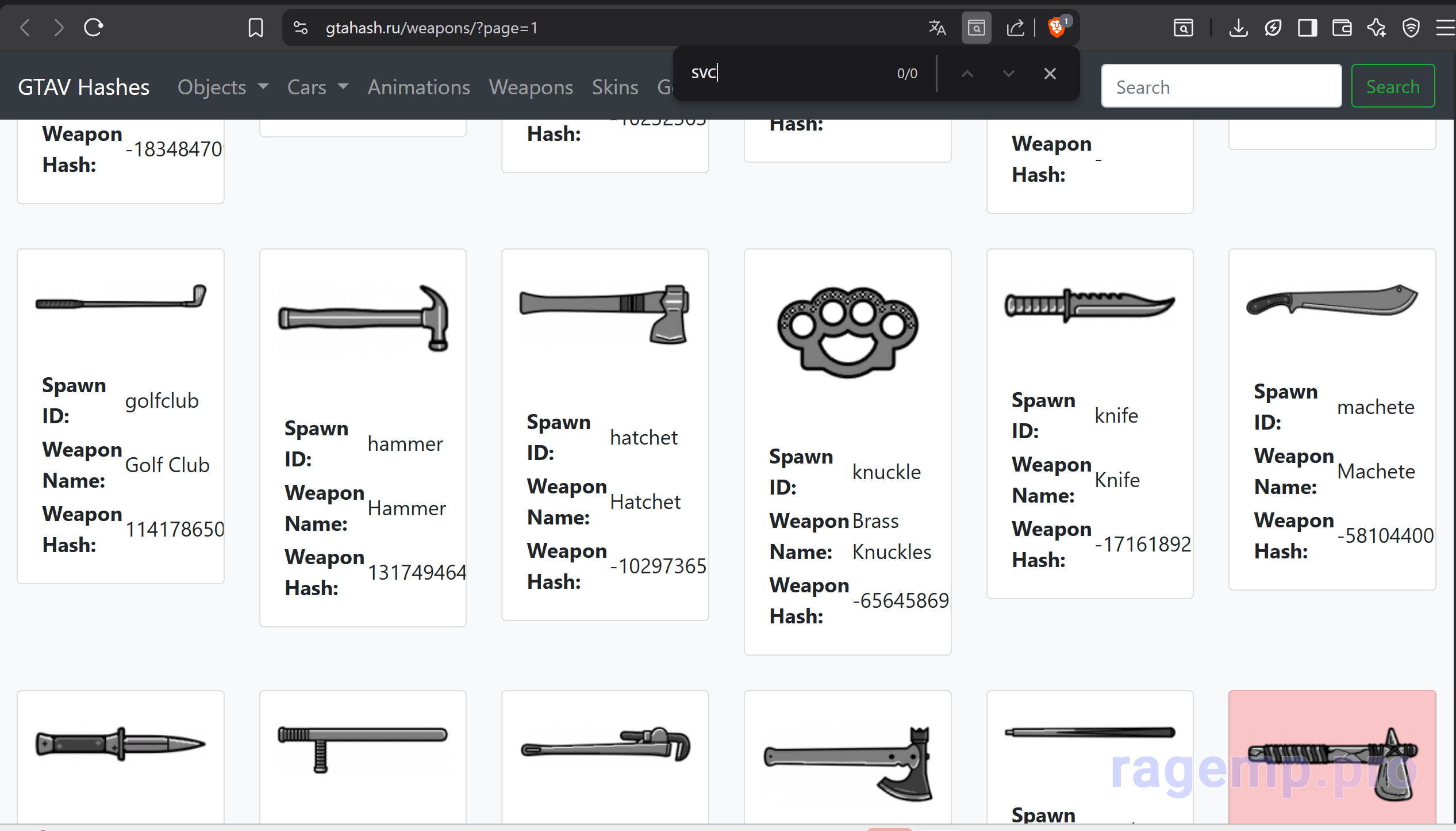This screenshot has height=831, width=1456.
Task: Click the GTAV Hashes home link
Action: pyautogui.click(x=83, y=87)
